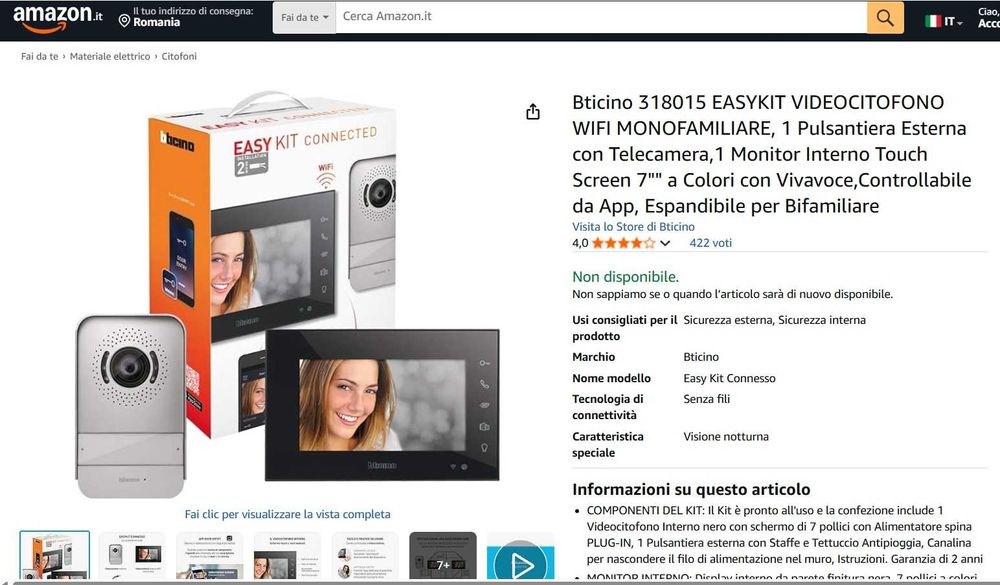Image resolution: width=1000 pixels, height=585 pixels.
Task: Click the Italian flag language icon
Action: pos(933,21)
